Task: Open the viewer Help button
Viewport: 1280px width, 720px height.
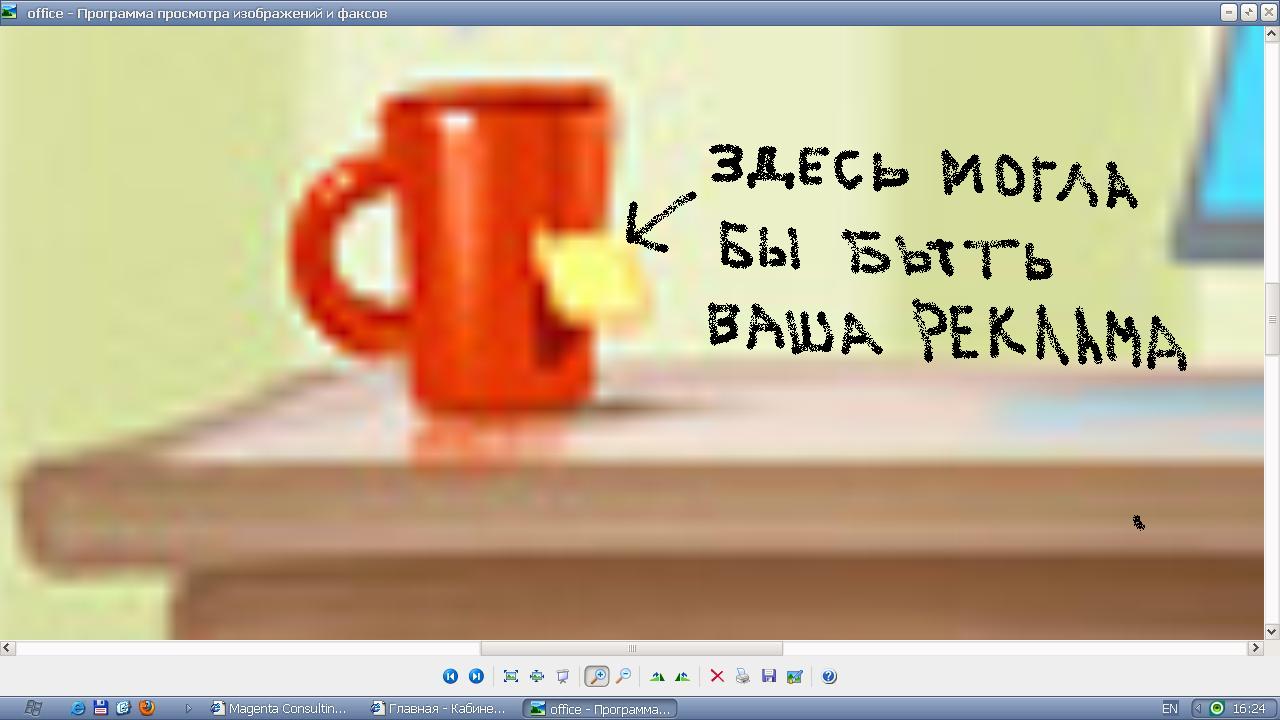Action: click(x=829, y=677)
